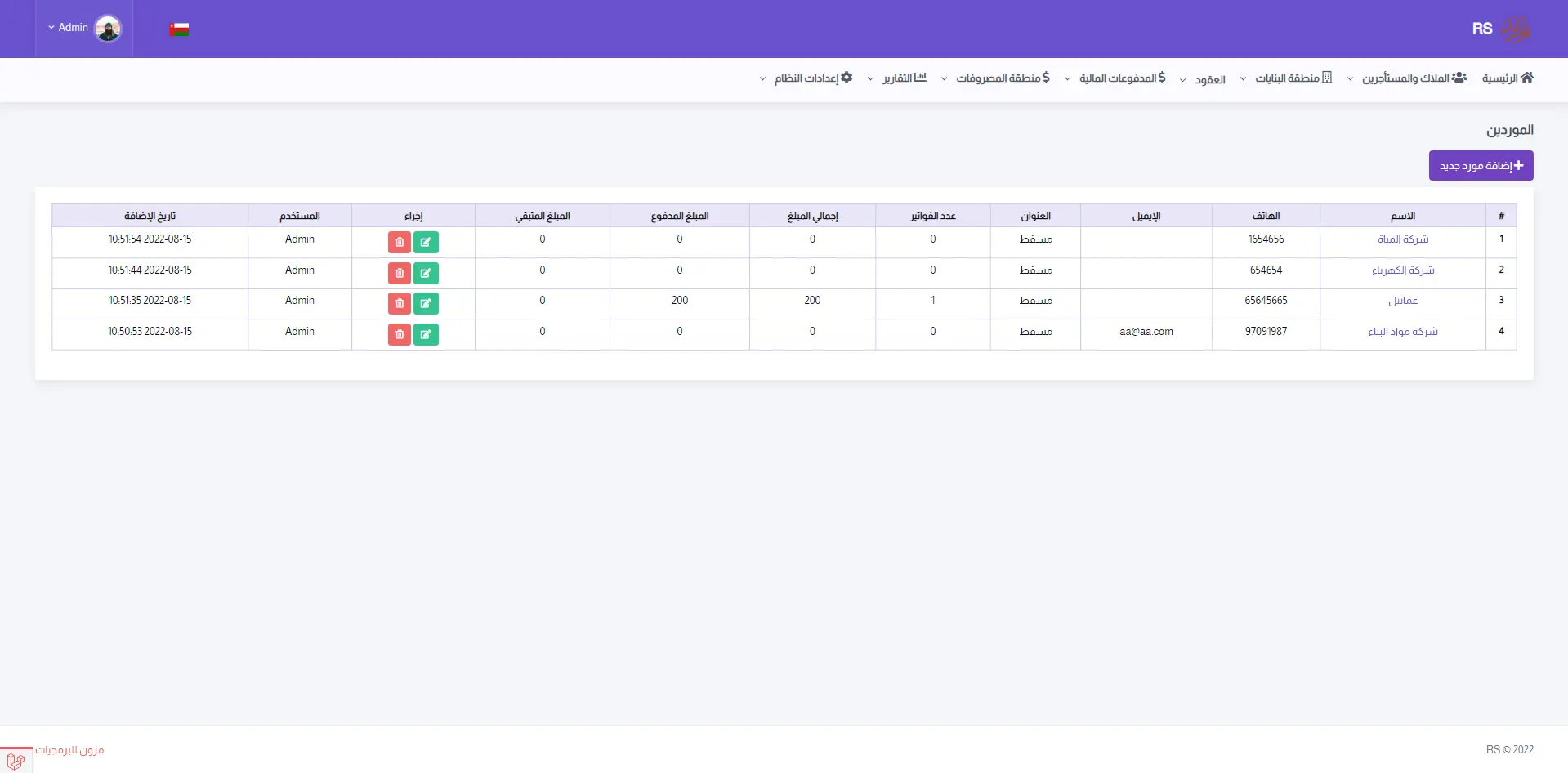
Task: Click the green edit icon for شركة المياه
Action: [x=426, y=242]
